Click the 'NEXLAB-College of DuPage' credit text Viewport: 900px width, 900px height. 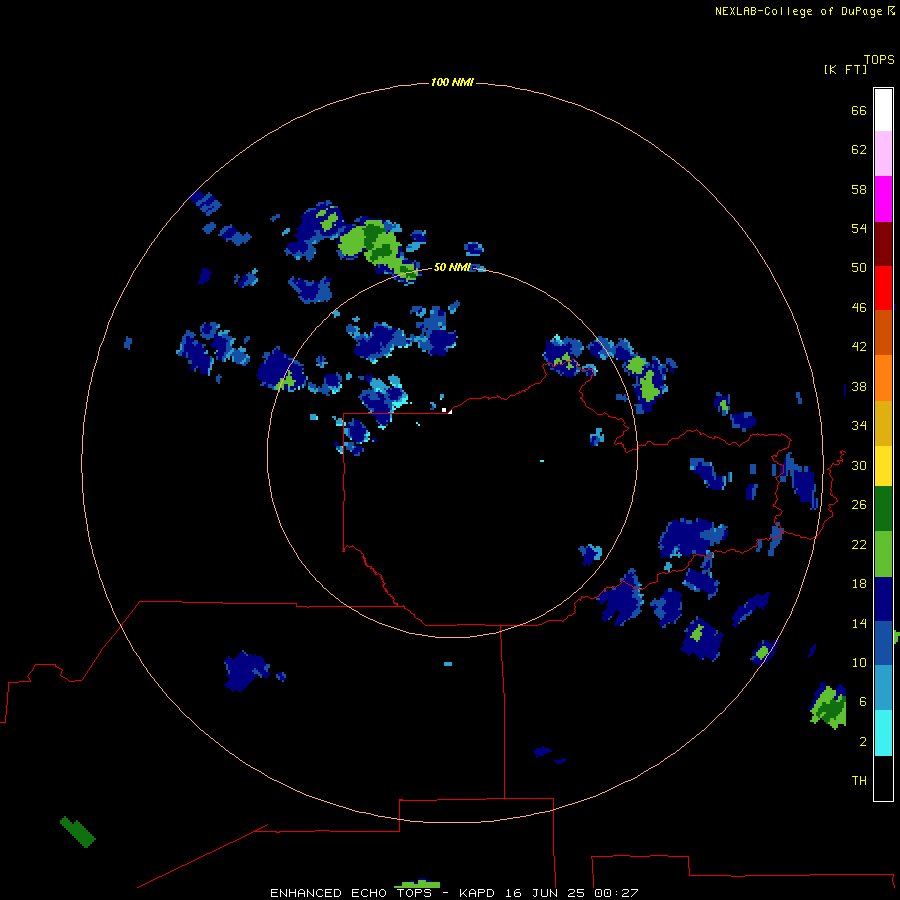(x=798, y=11)
